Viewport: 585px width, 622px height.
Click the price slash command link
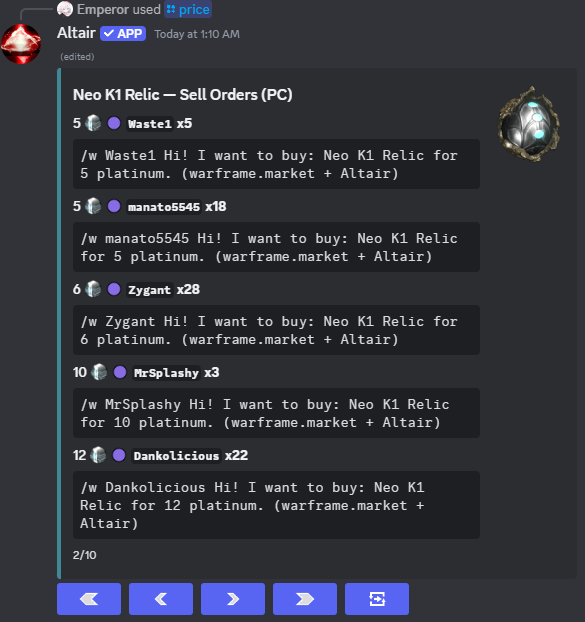pyautogui.click(x=188, y=9)
